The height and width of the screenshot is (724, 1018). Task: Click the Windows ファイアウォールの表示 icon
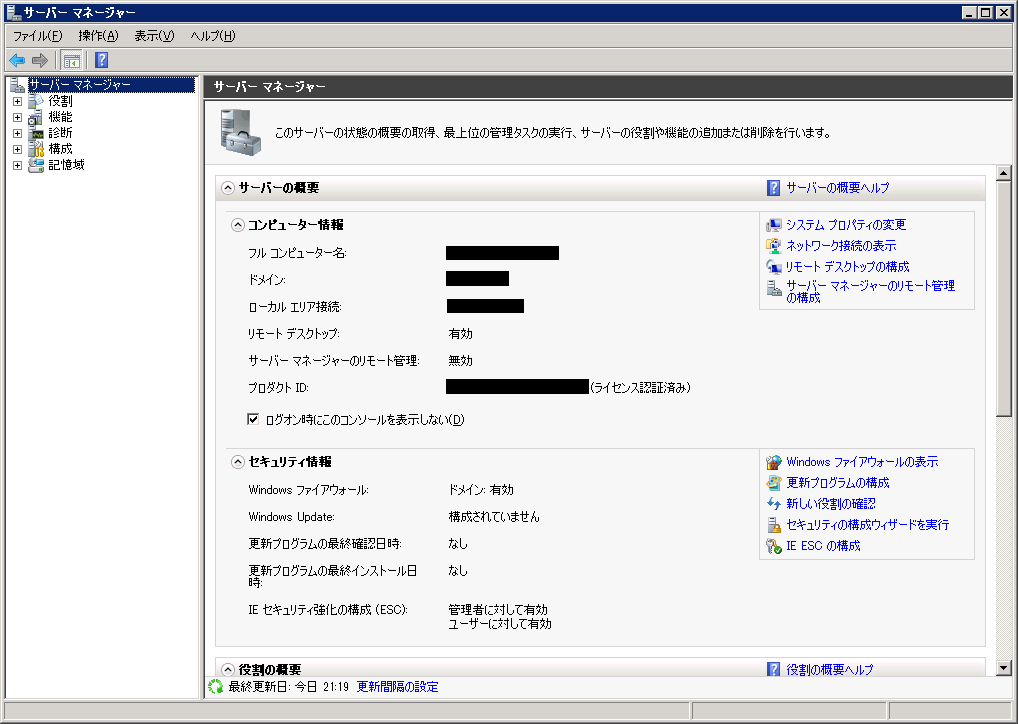[773, 462]
